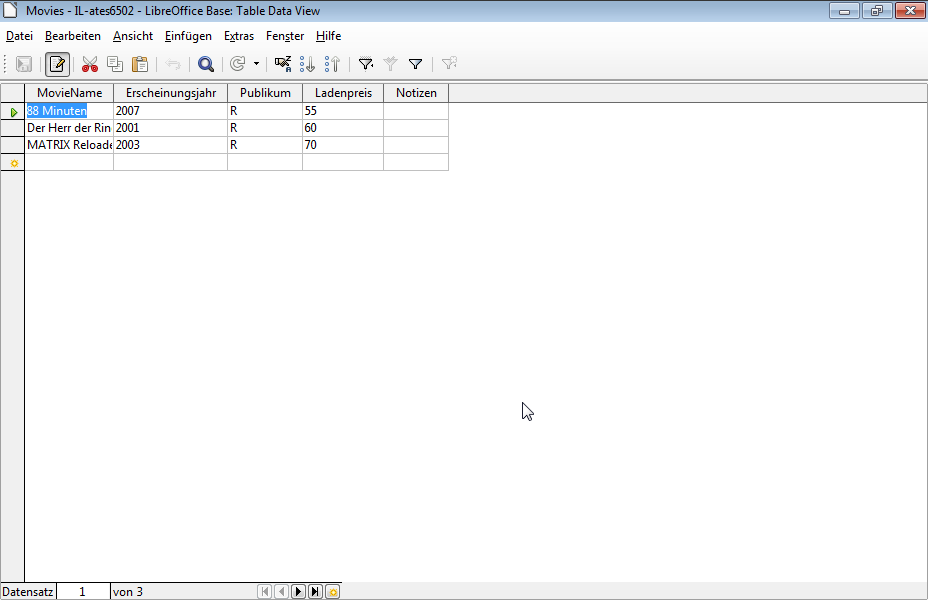Click Publikum cell R for 88 Minuten

tap(265, 111)
